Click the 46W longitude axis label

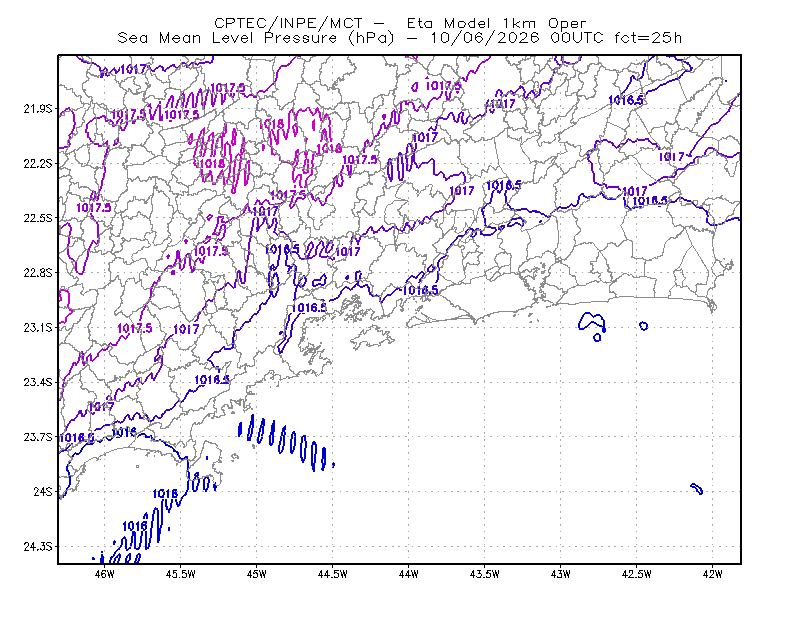coord(105,574)
